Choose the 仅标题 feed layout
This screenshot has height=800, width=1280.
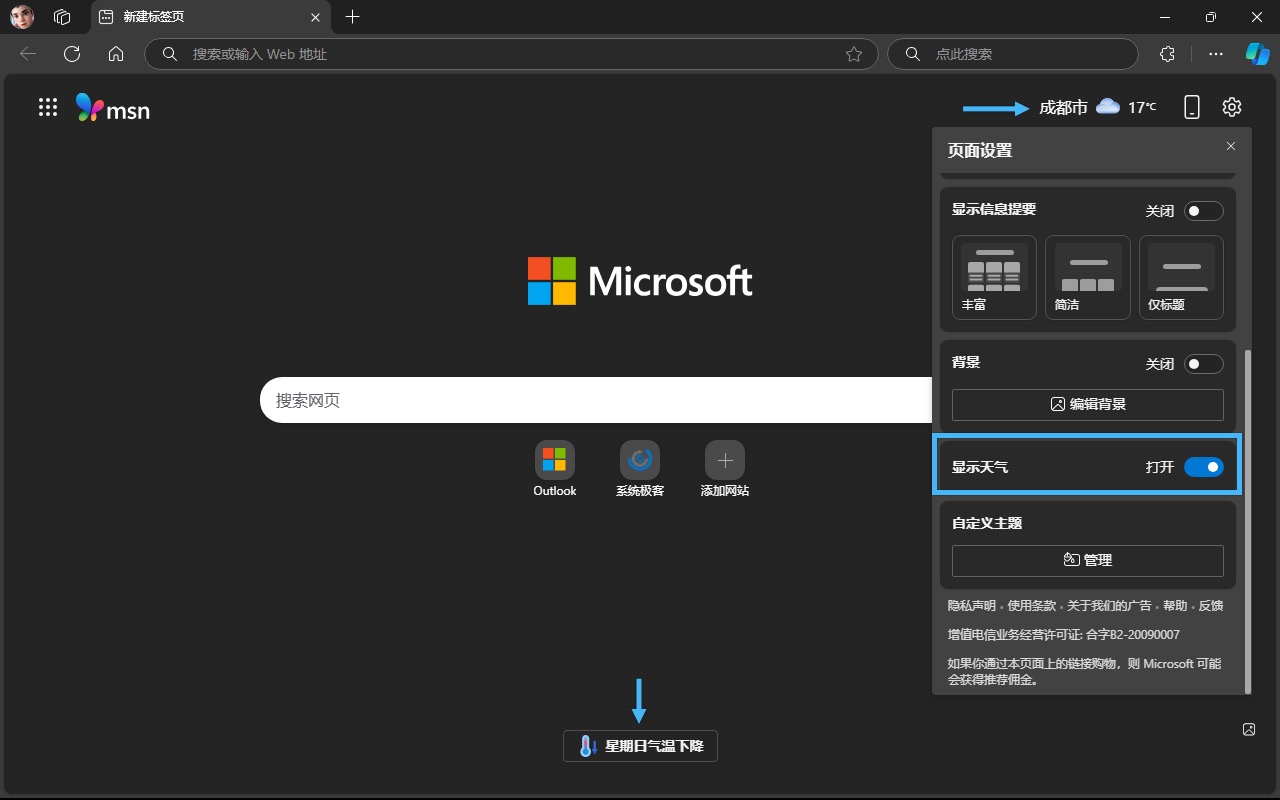pyautogui.click(x=1181, y=277)
